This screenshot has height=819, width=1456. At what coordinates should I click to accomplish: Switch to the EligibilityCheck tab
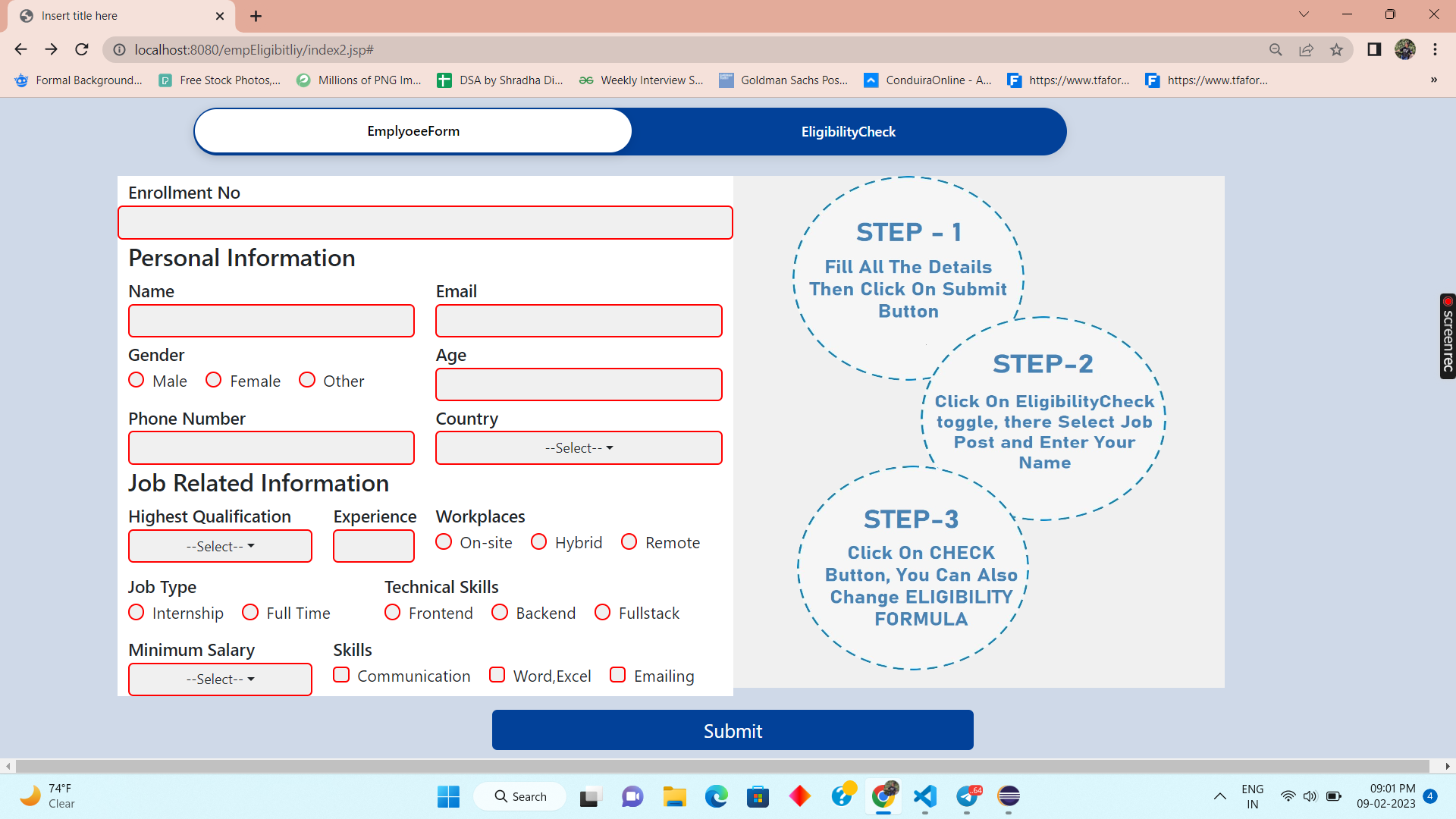pyautogui.click(x=848, y=132)
